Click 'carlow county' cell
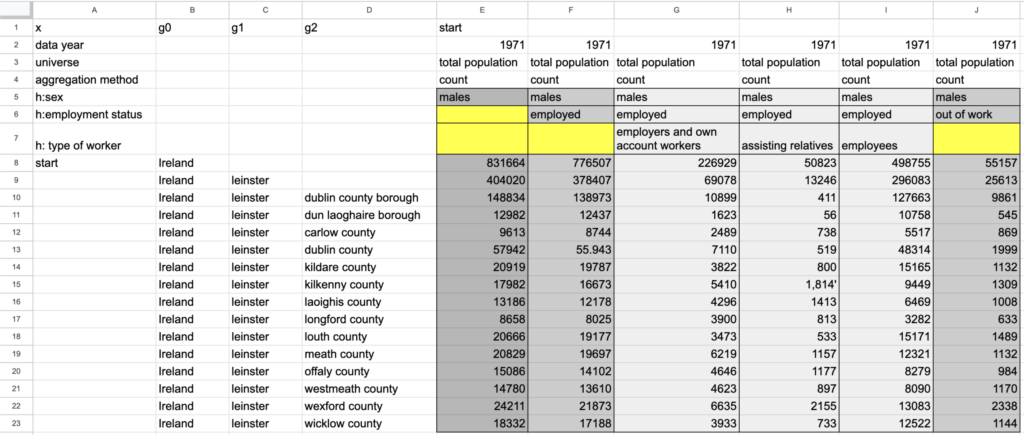 [x=369, y=233]
